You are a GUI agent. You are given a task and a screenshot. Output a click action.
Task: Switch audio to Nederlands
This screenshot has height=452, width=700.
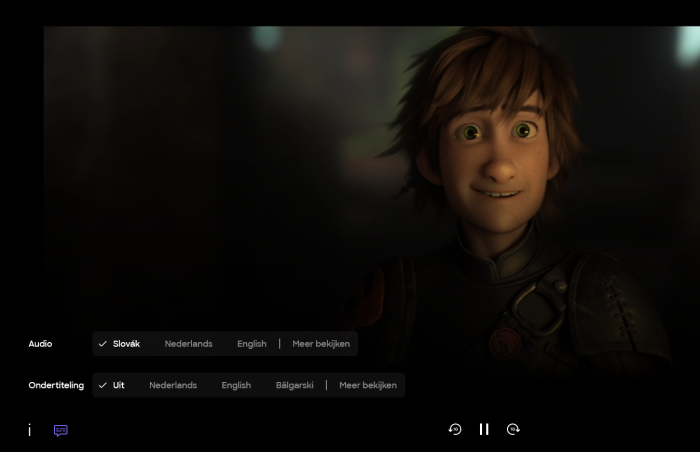click(x=188, y=344)
